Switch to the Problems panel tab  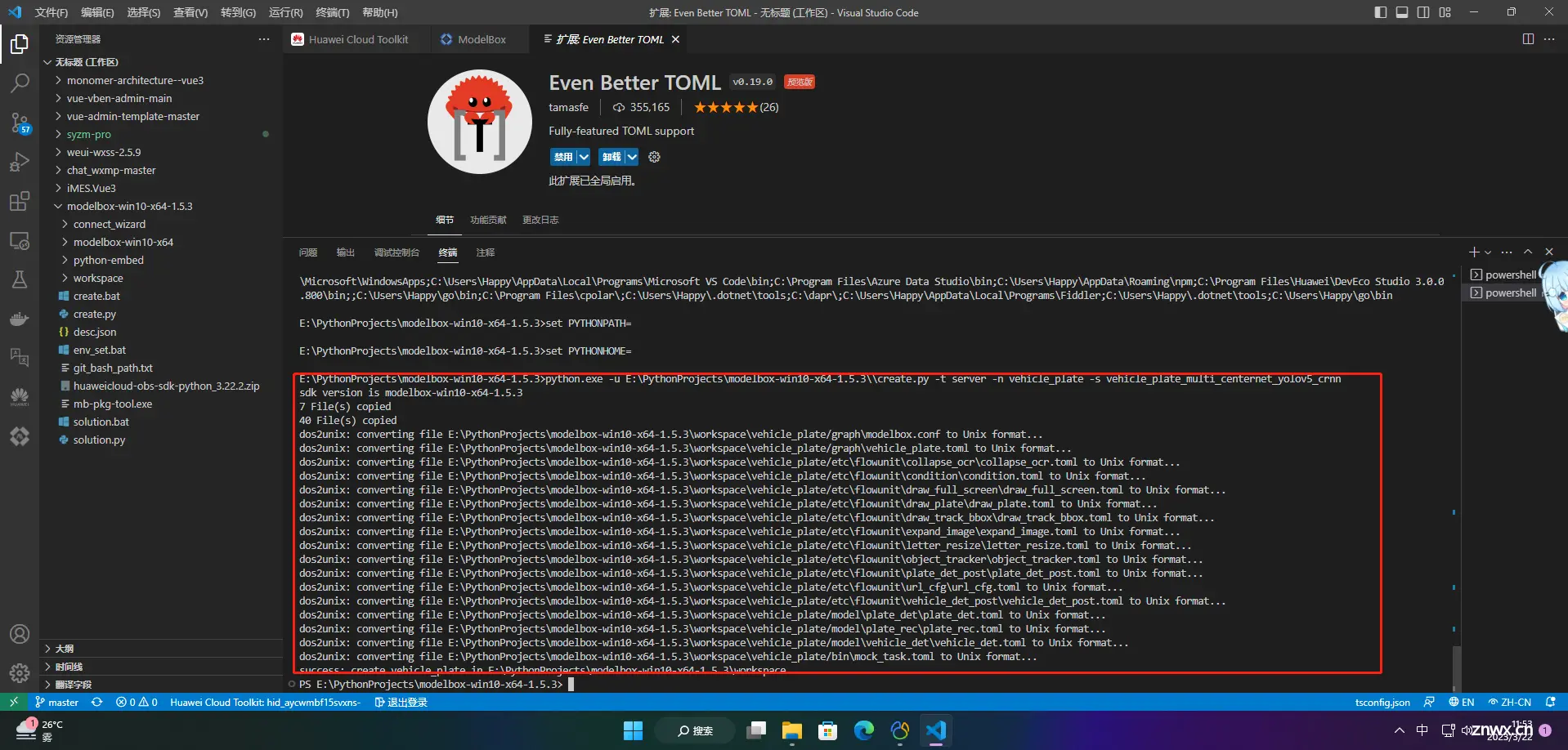tap(308, 252)
